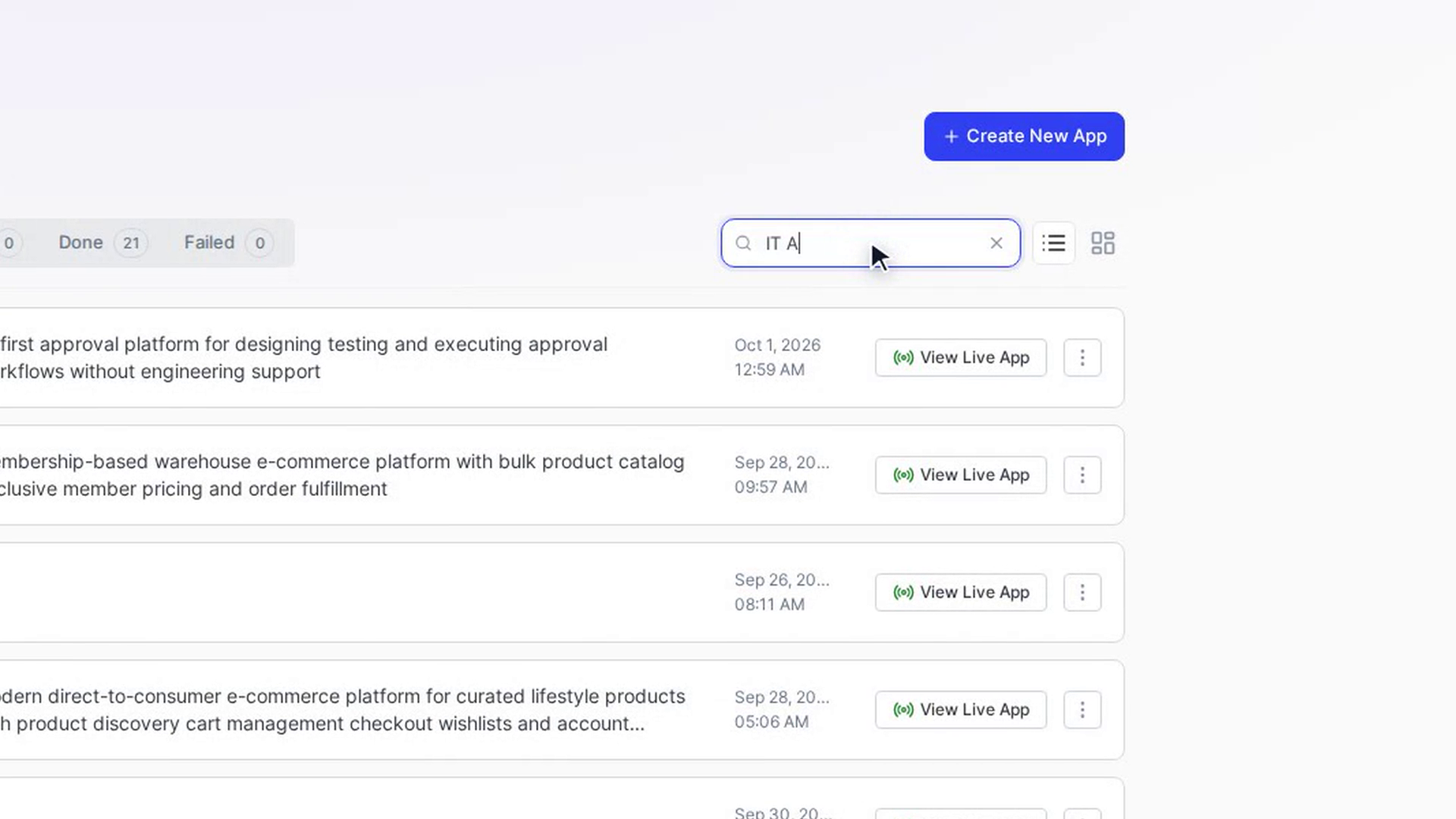The height and width of the screenshot is (819, 1456).
Task: Click the approval platform description text
Action: click(x=303, y=358)
